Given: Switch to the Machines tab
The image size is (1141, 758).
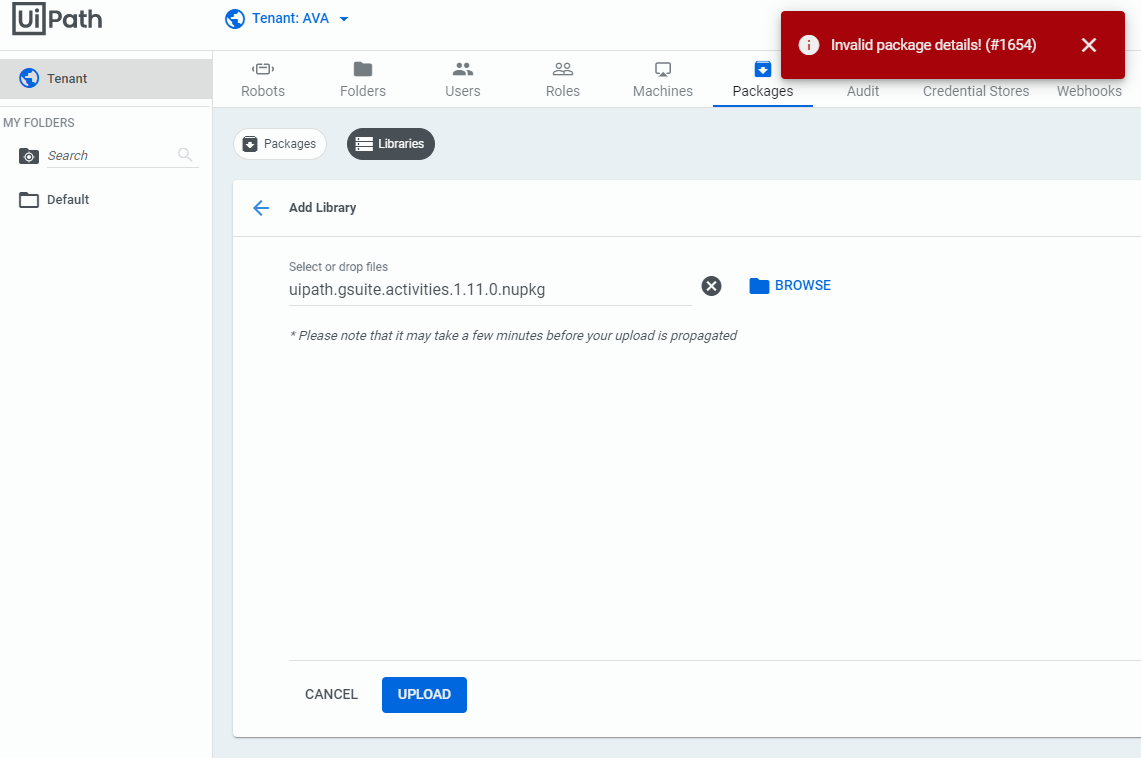Looking at the screenshot, I should (x=662, y=80).
